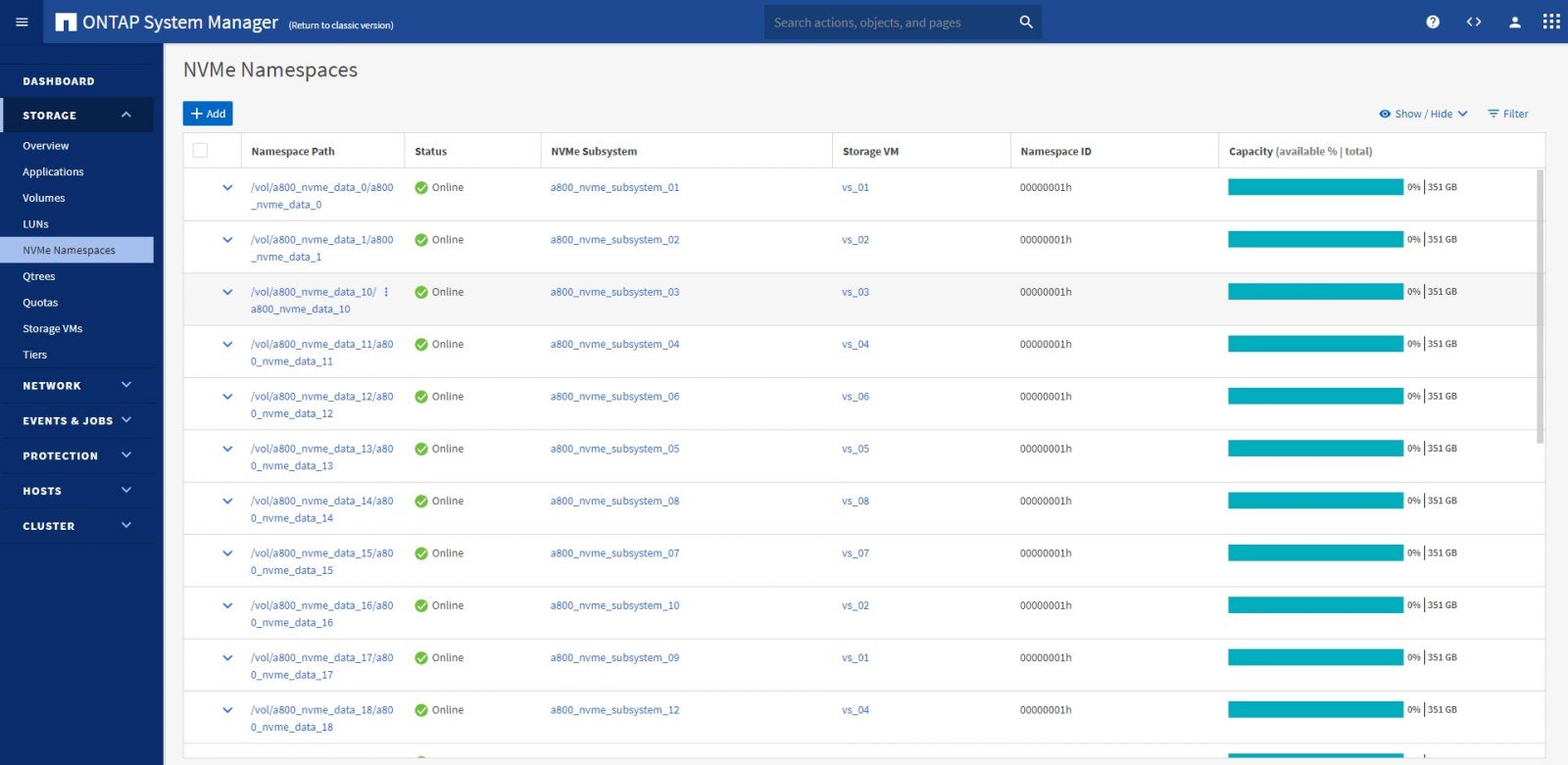Open the API code brackets icon

[x=1473, y=22]
